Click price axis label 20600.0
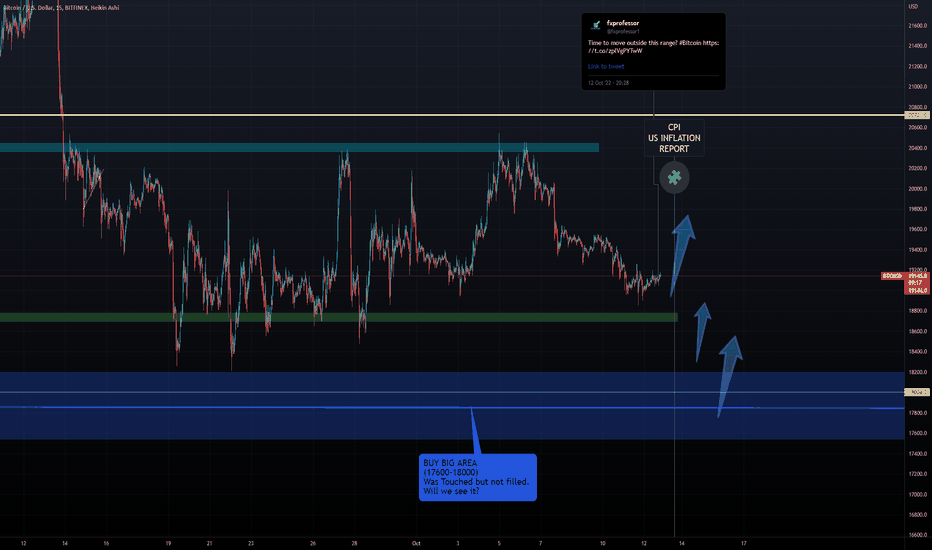 point(917,127)
